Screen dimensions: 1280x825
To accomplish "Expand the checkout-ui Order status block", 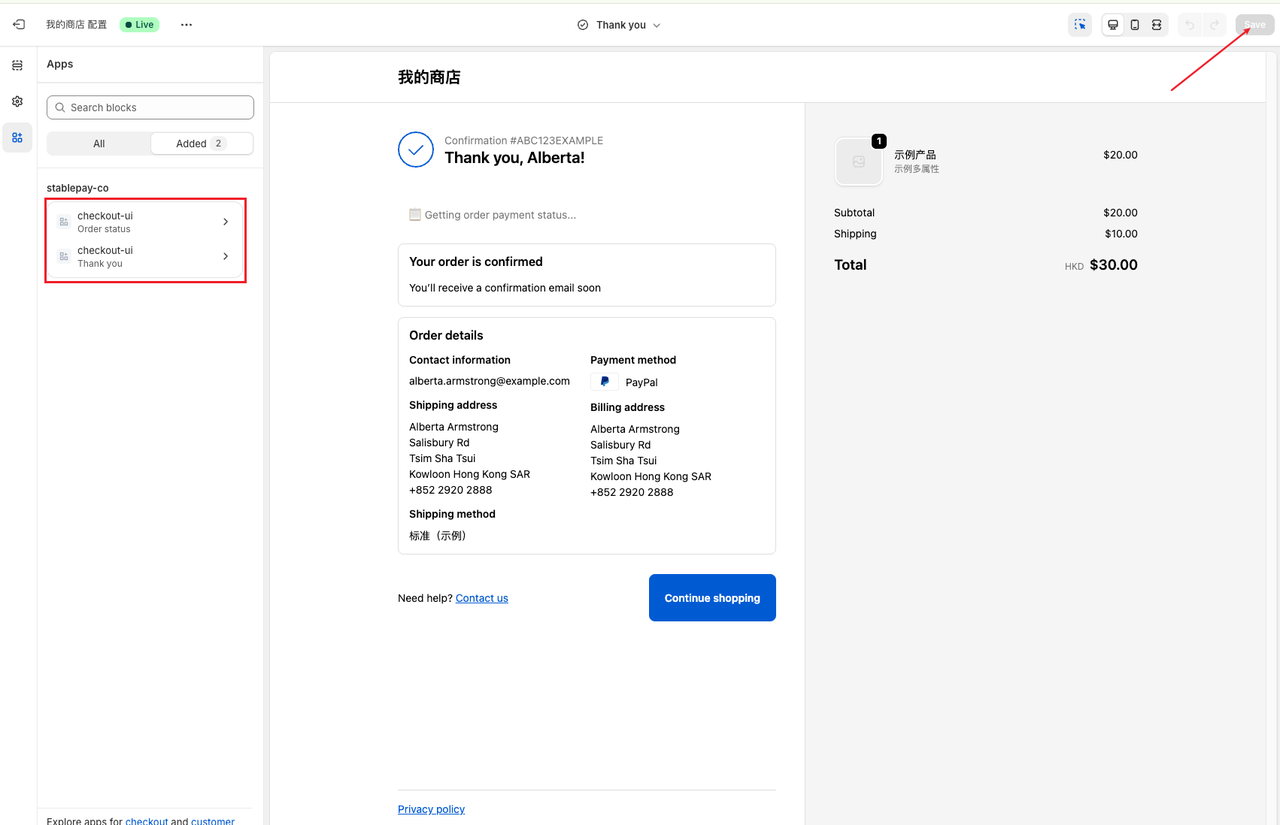I will point(145,221).
